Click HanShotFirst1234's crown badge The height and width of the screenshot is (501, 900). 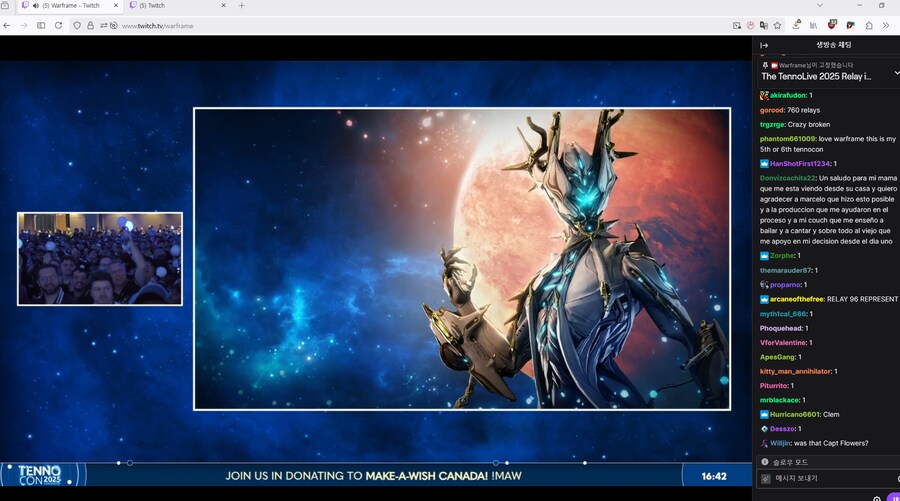click(x=764, y=164)
